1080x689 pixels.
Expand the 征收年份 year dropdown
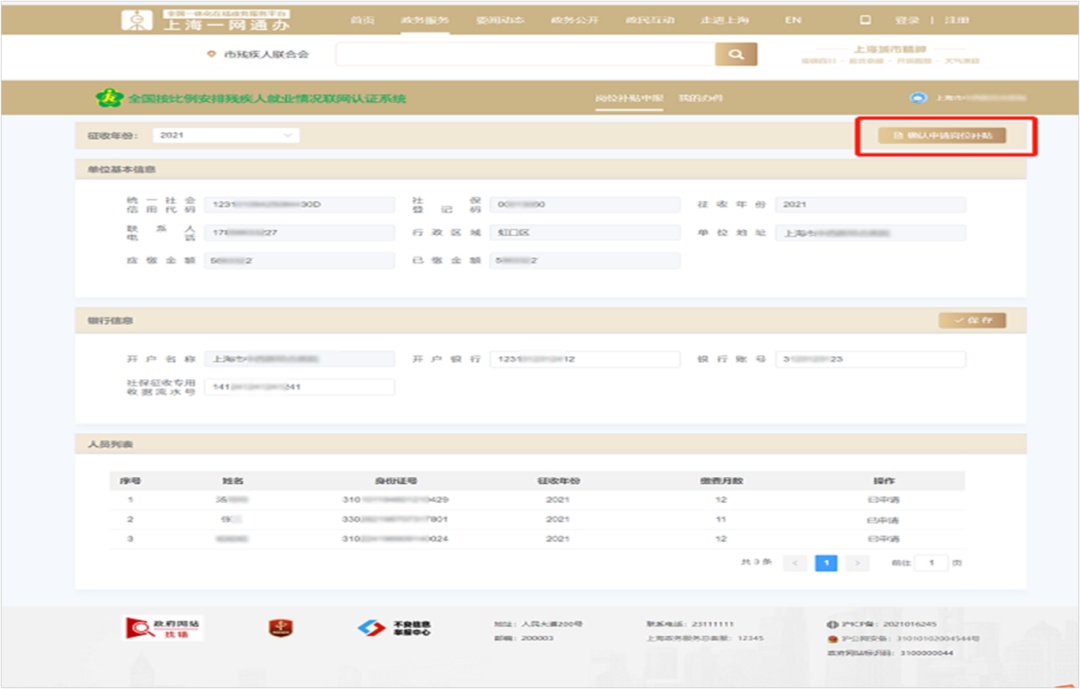pyautogui.click(x=226, y=135)
